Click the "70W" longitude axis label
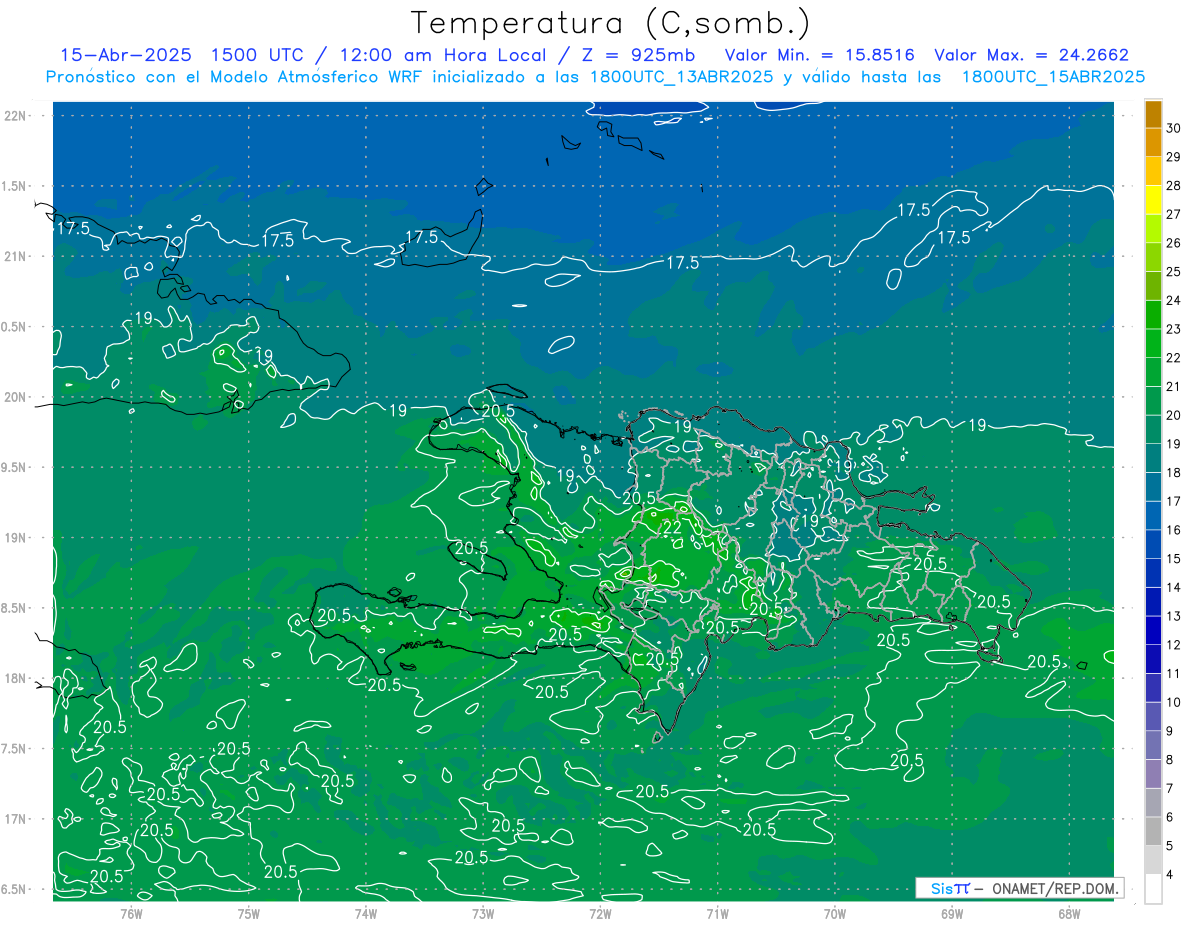This screenshot has height=927, width=1200. click(835, 913)
